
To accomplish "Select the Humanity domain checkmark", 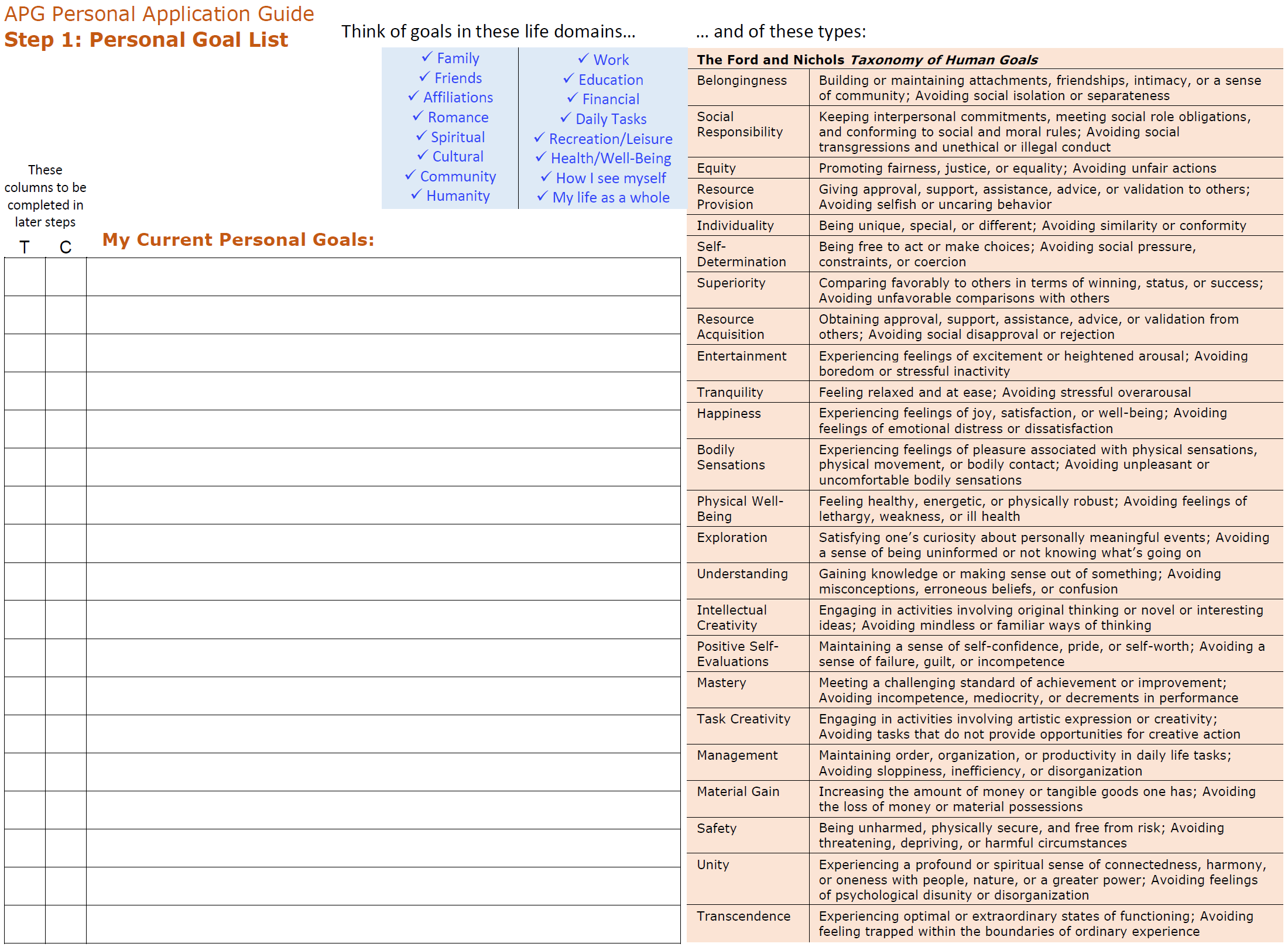I will 458,195.
